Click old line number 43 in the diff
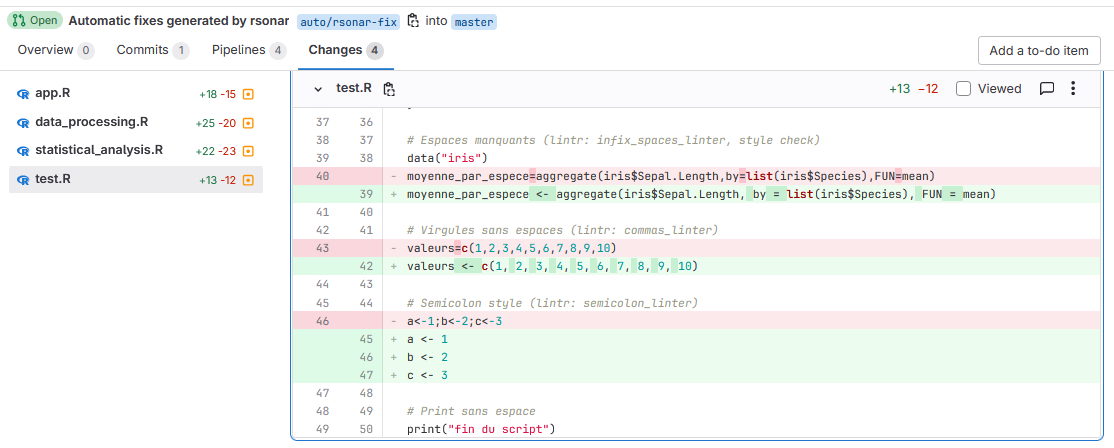This screenshot has height=448, width=1114. 323,248
